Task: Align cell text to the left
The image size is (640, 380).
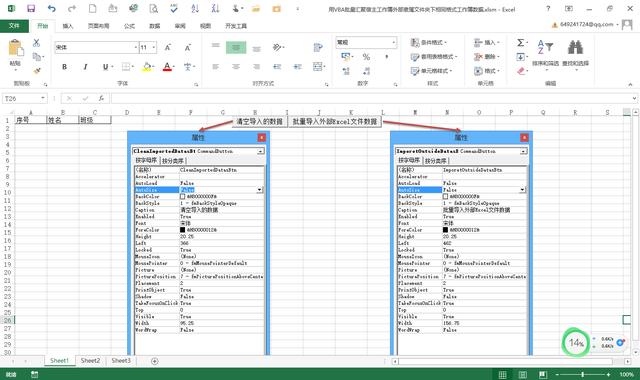Action: click(x=216, y=67)
